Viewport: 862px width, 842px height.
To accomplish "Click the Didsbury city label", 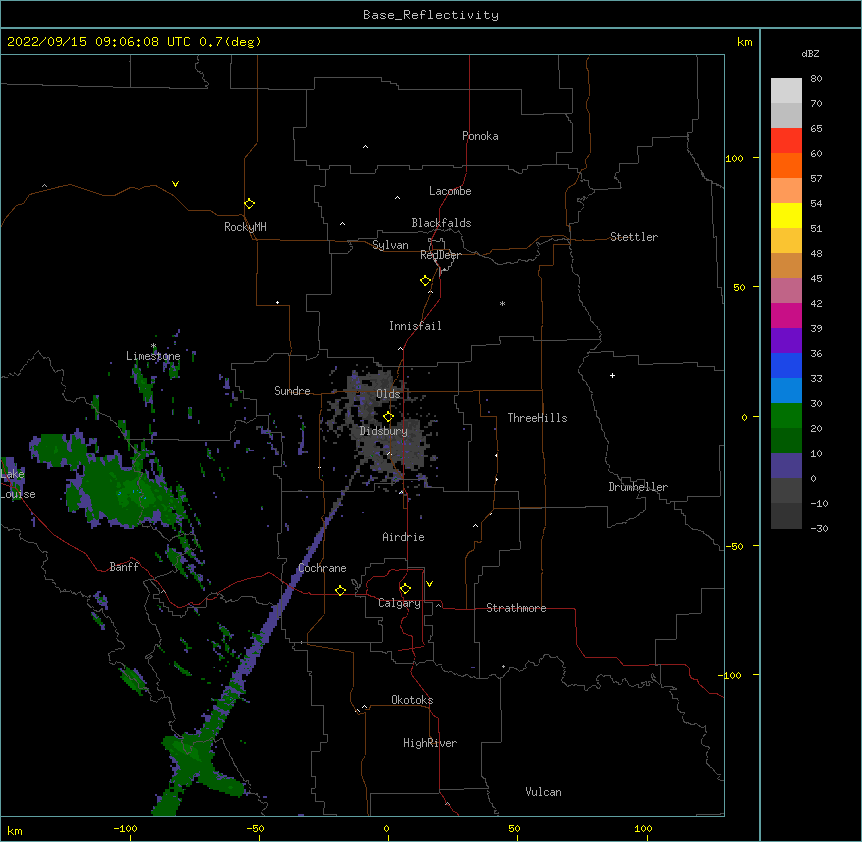I will (384, 431).
